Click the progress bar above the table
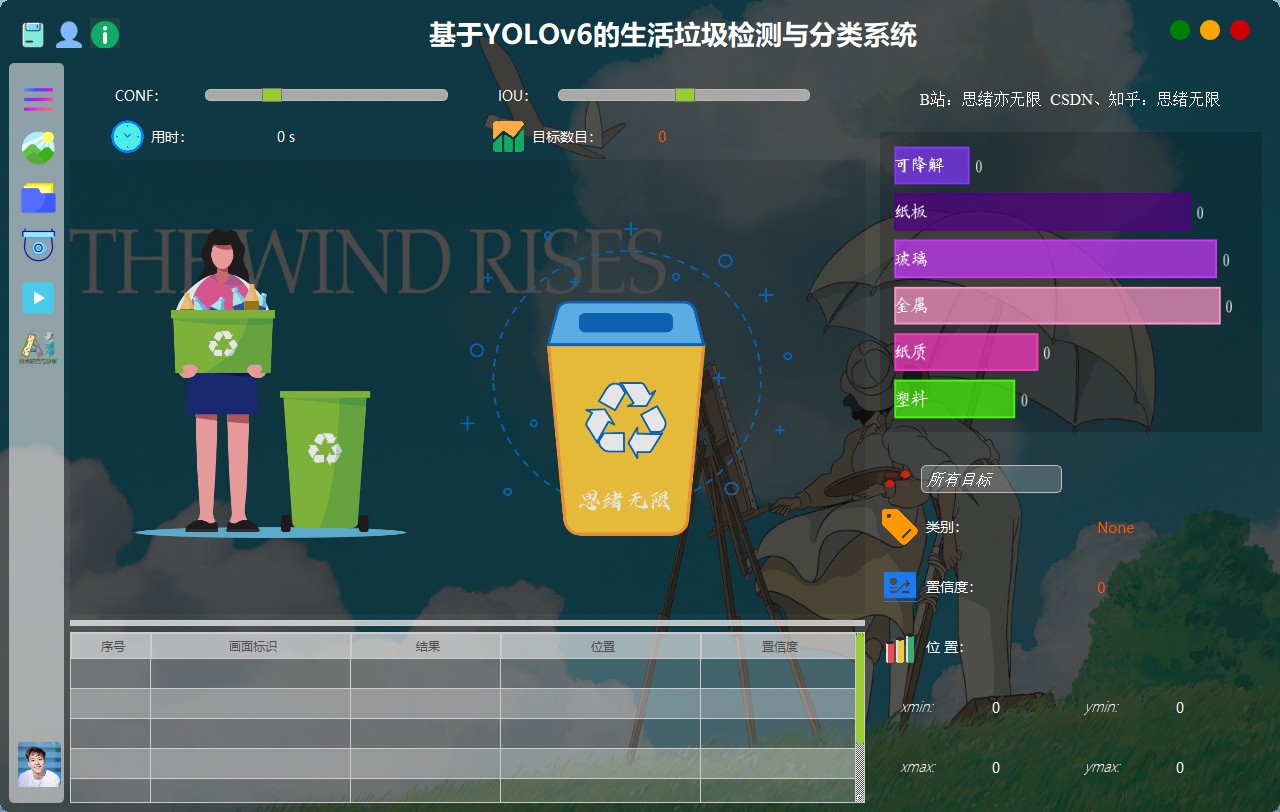Screen dimensions: 1280x812 point(467,623)
